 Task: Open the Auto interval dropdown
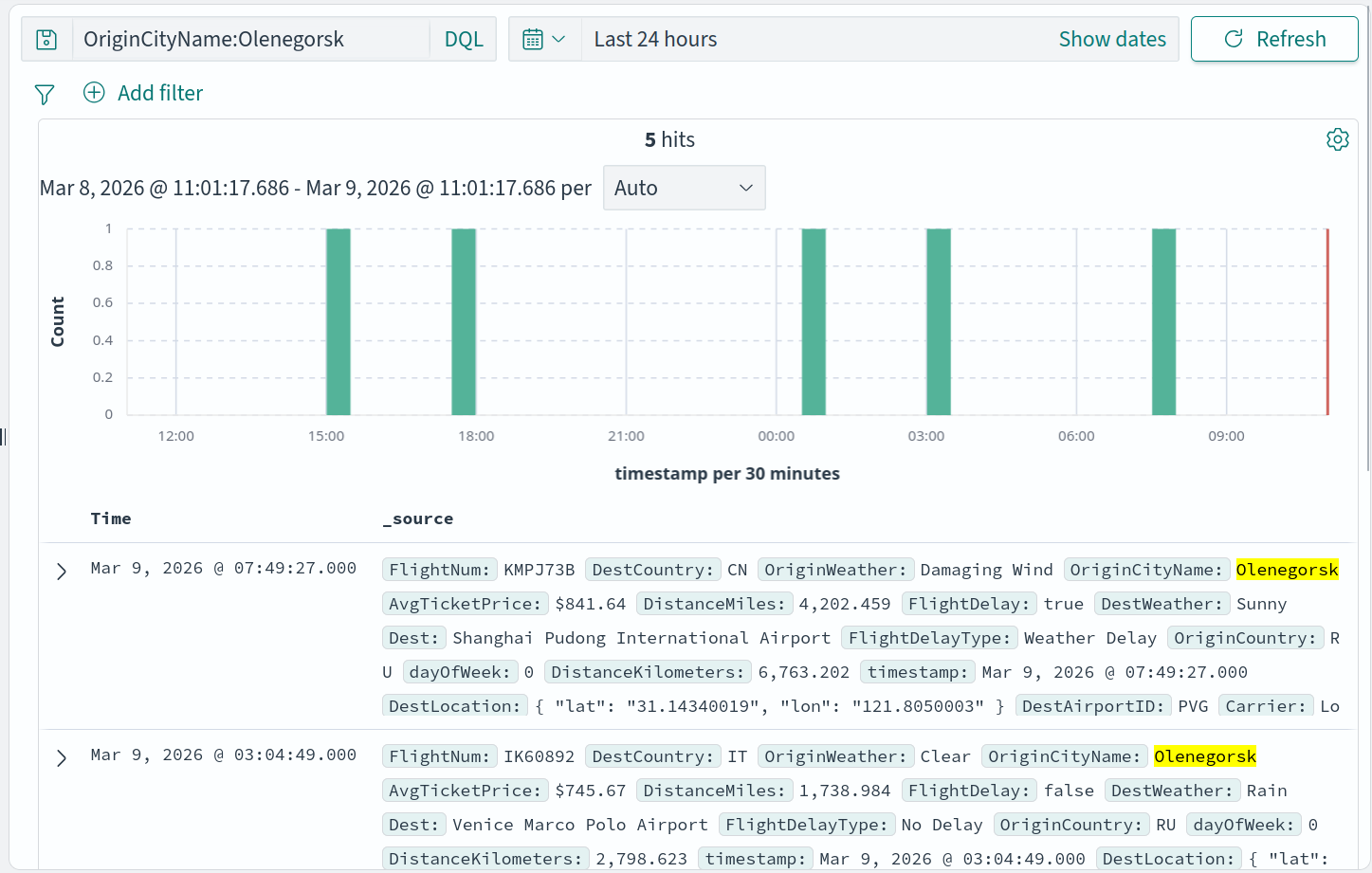tap(684, 187)
